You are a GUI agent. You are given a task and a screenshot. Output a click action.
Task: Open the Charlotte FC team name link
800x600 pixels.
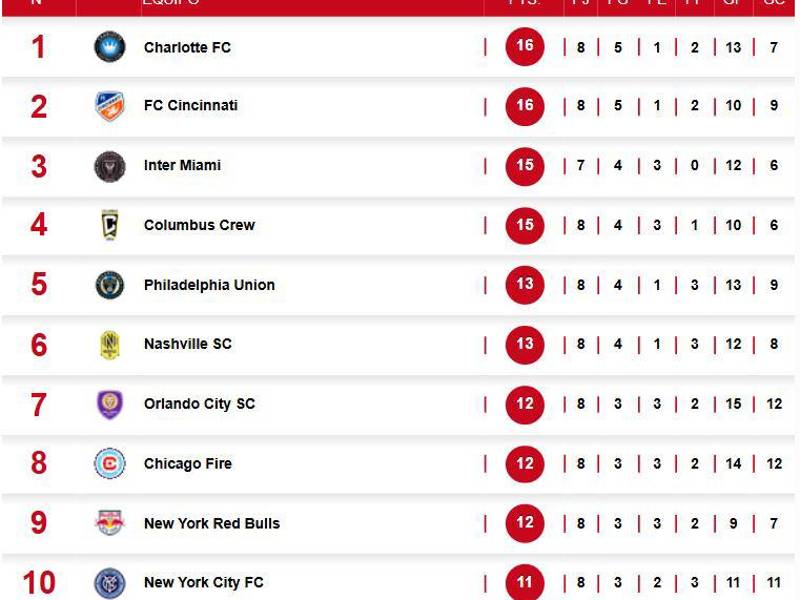pos(190,47)
